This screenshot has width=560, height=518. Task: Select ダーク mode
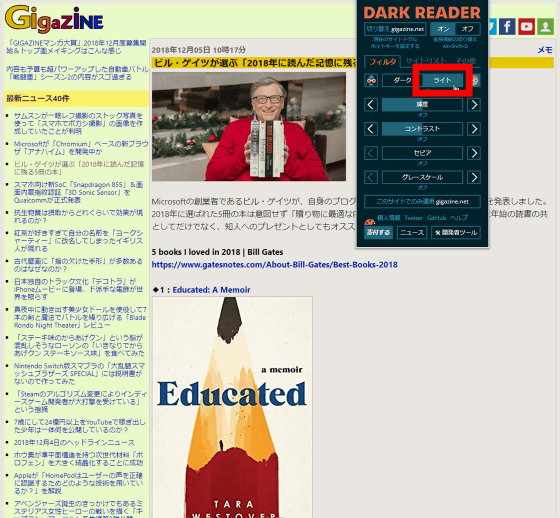pos(401,80)
